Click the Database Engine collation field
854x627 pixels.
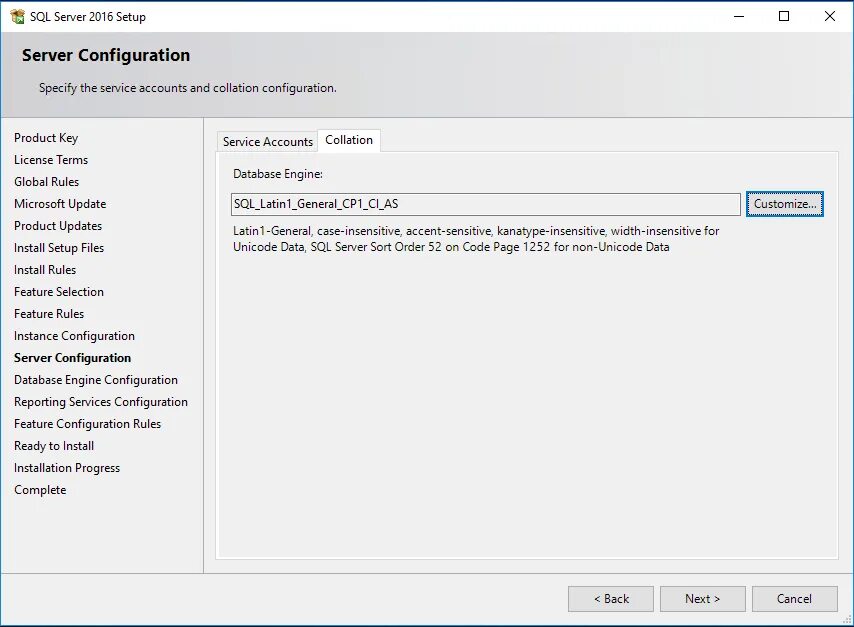[485, 204]
